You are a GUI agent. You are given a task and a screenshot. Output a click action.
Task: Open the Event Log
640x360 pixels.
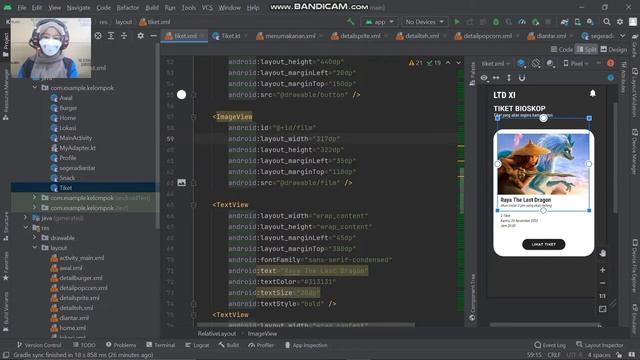pos(550,345)
